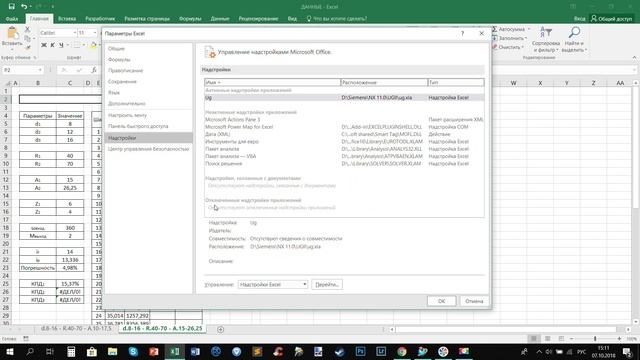Select Панель быстрого доступа category
Image resolution: width=640 pixels, height=360 pixels.
point(148,127)
